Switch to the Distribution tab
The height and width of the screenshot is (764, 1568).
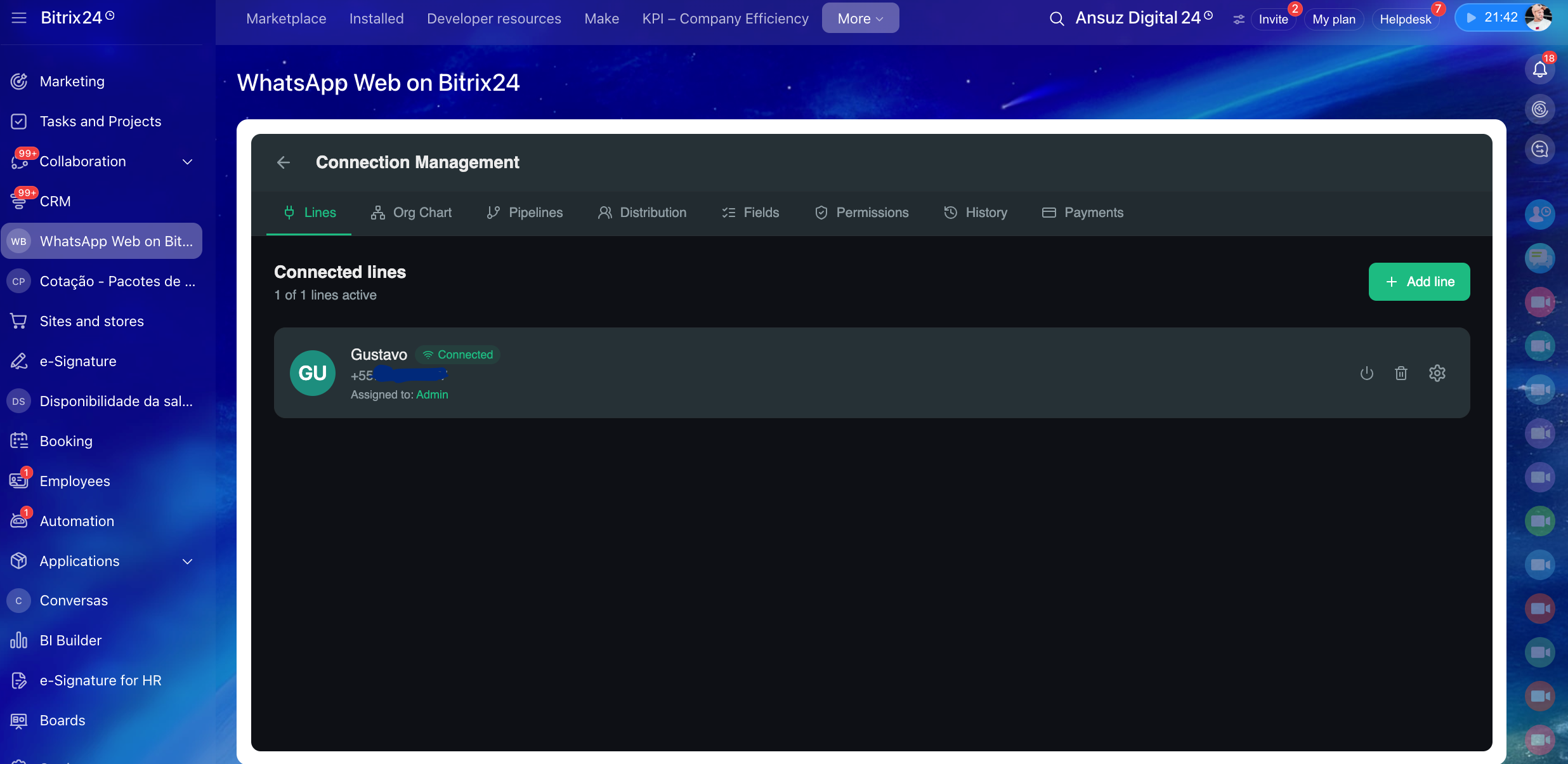642,213
